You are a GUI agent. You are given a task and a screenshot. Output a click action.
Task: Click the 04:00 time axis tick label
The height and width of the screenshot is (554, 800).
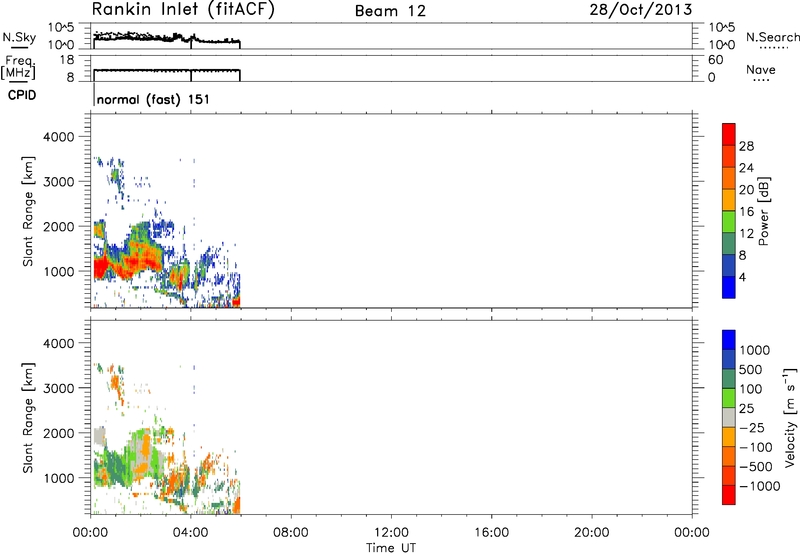[x=190, y=533]
